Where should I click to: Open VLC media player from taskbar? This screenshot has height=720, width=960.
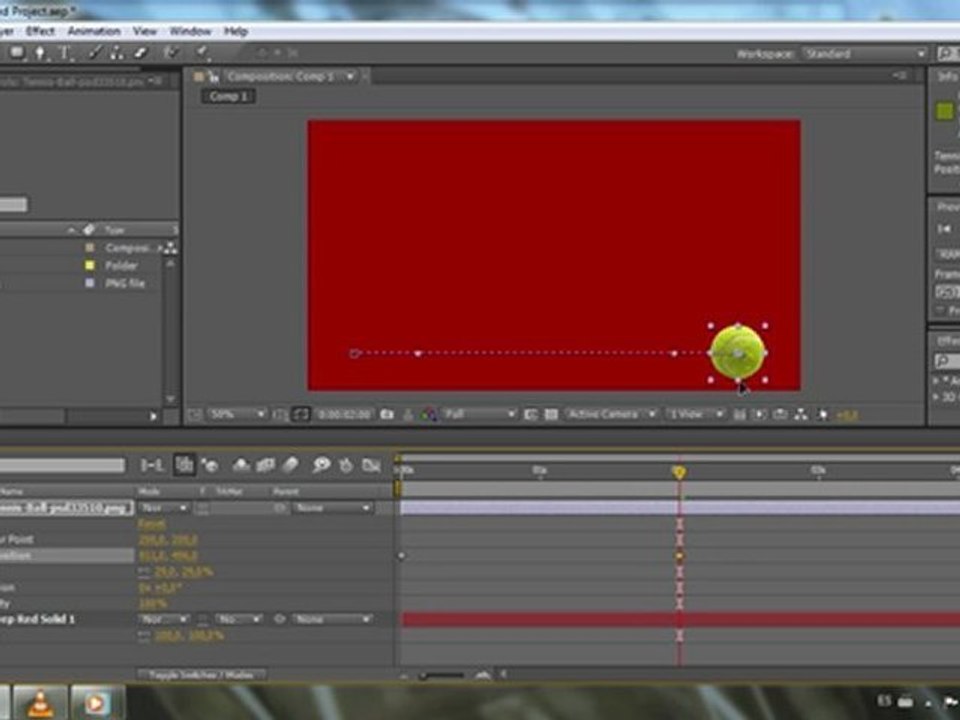(x=40, y=702)
